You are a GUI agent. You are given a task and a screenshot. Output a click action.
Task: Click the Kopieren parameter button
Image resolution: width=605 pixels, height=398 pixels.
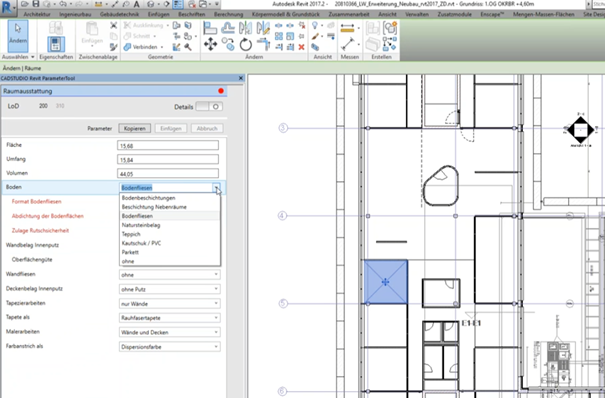(x=135, y=128)
